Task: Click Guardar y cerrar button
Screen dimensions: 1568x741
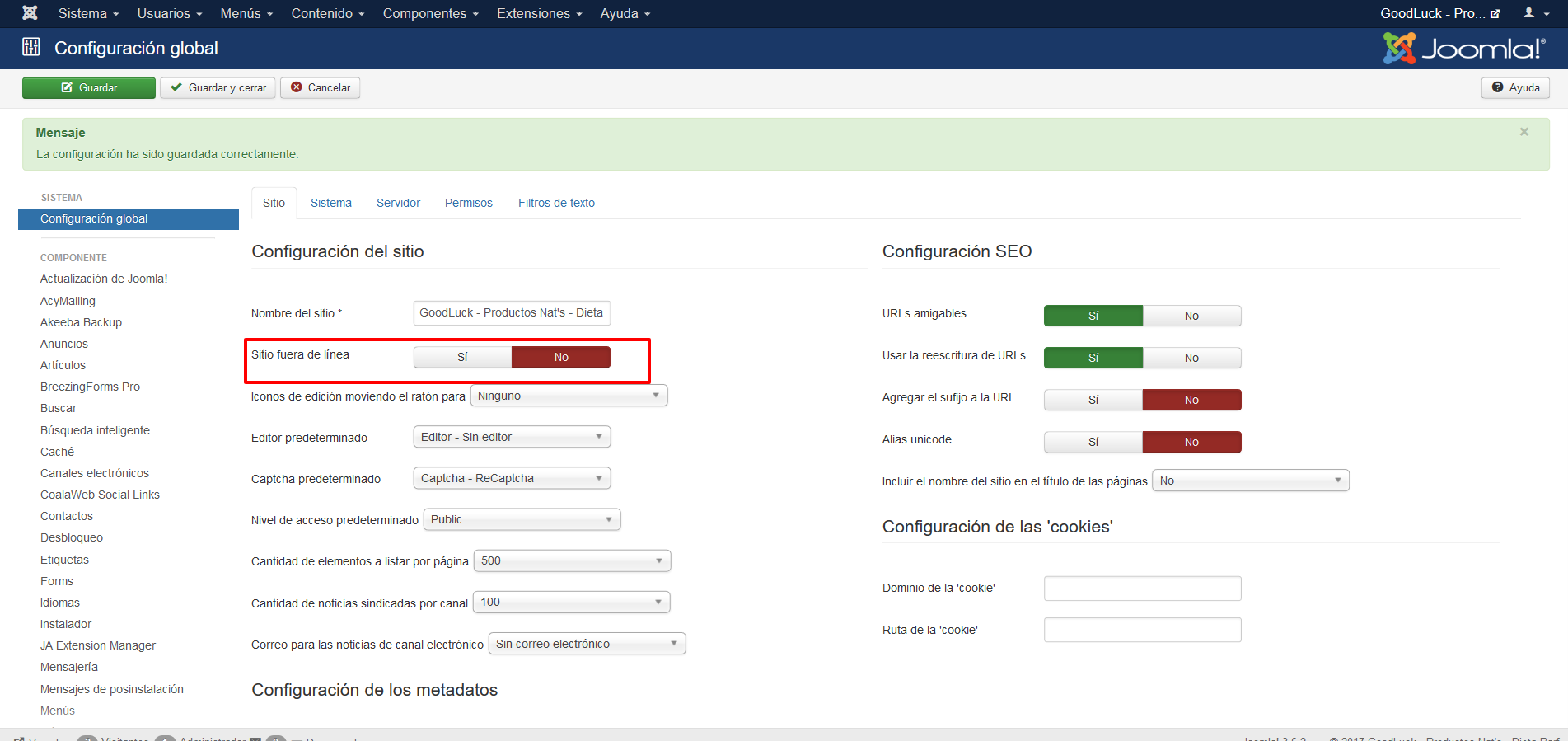Action: point(218,88)
